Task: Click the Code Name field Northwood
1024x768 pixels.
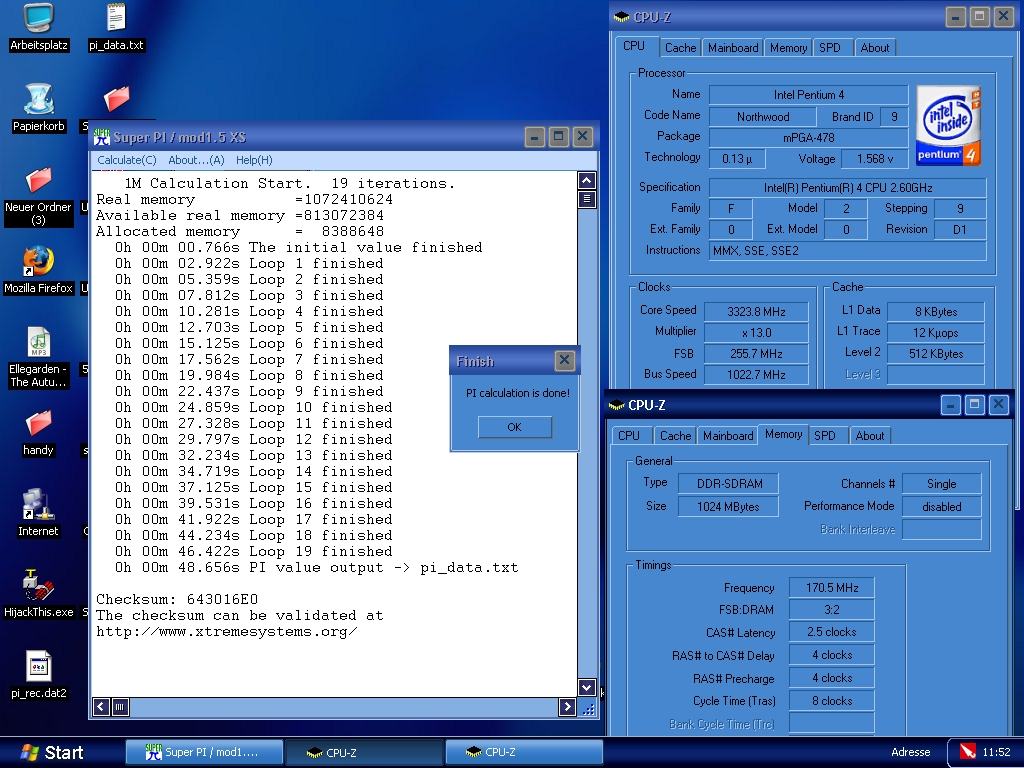Action: pos(763,117)
